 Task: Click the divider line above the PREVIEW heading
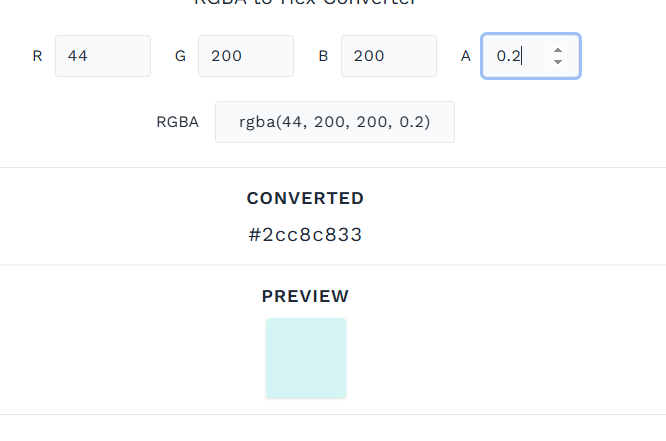(333, 265)
